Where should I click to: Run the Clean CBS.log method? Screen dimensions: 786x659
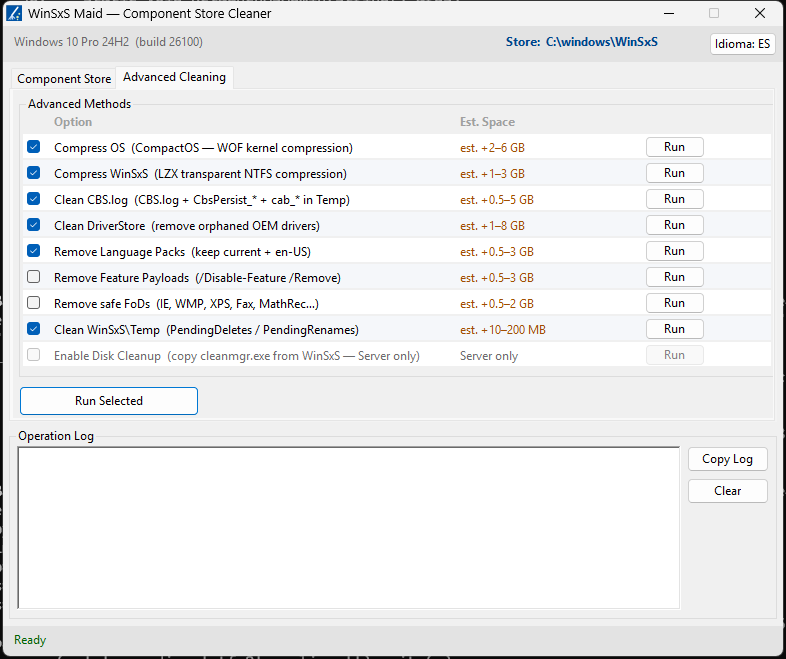(x=675, y=199)
